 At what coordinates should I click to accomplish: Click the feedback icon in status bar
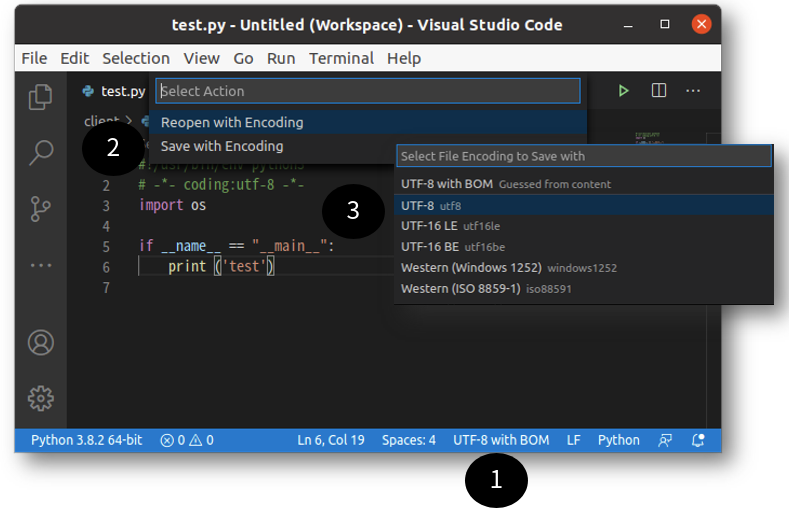[665, 440]
